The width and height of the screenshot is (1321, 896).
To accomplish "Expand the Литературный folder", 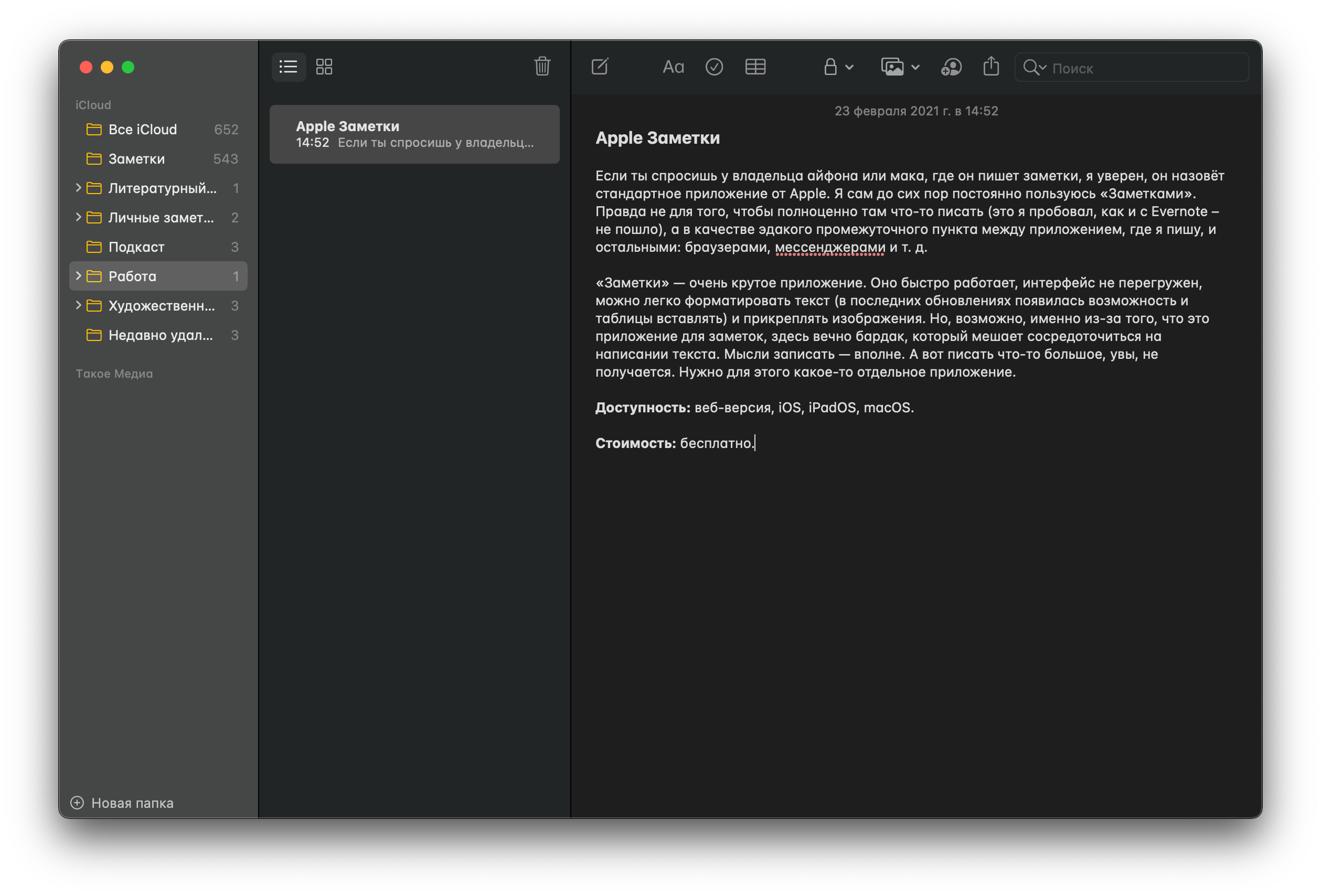I will pos(79,187).
